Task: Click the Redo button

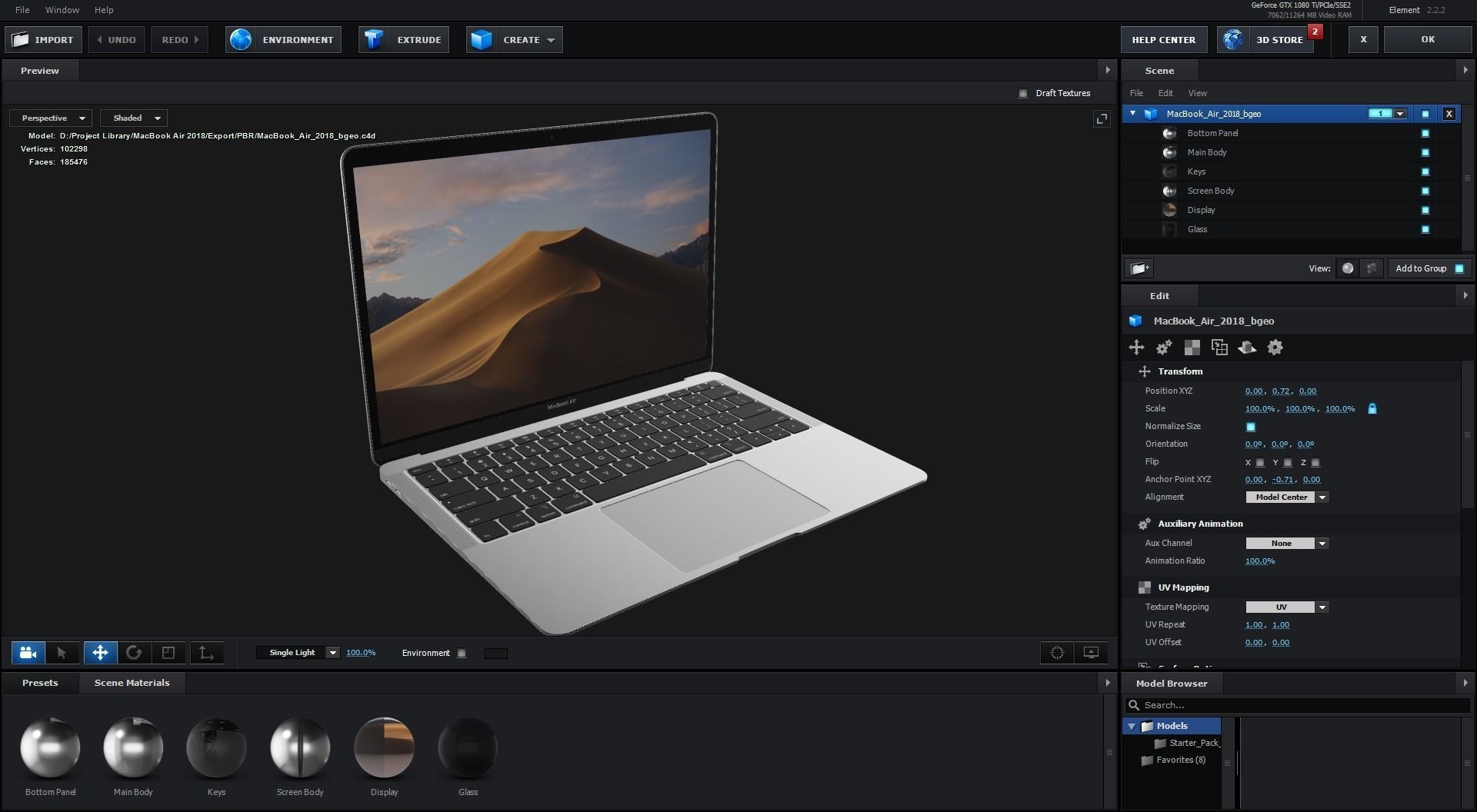Action: pyautogui.click(x=179, y=40)
